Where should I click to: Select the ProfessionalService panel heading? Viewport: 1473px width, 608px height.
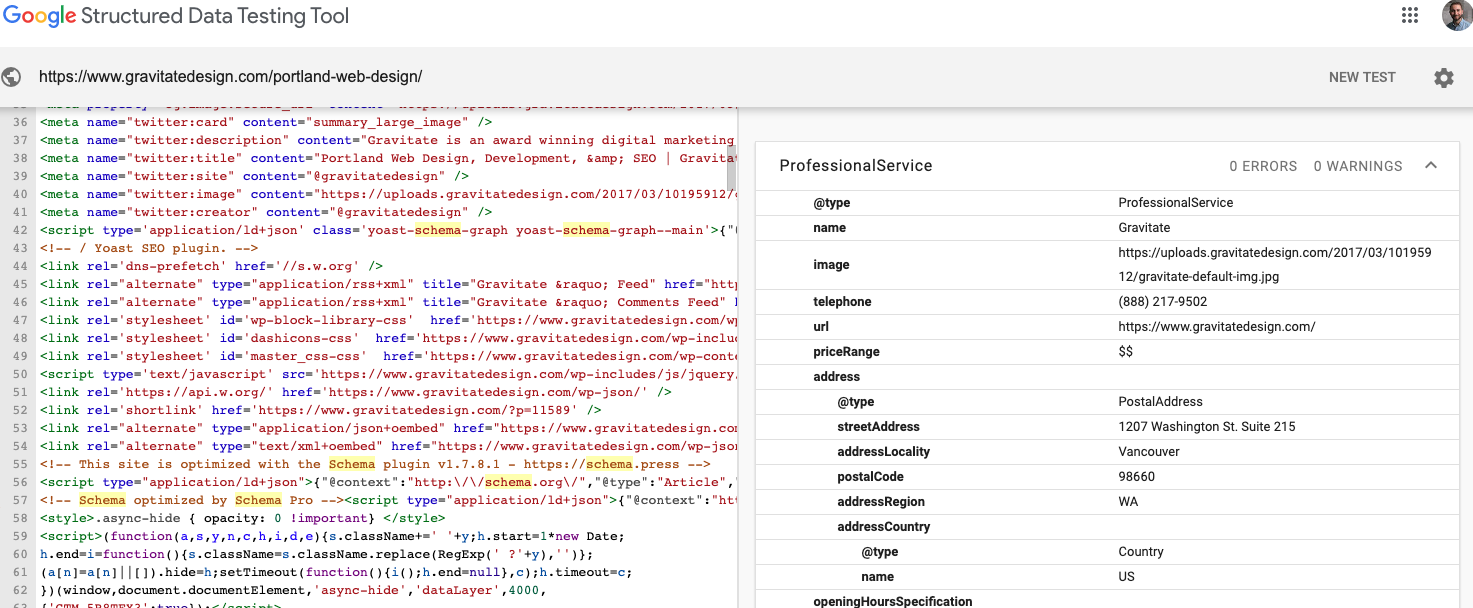[x=855, y=166]
